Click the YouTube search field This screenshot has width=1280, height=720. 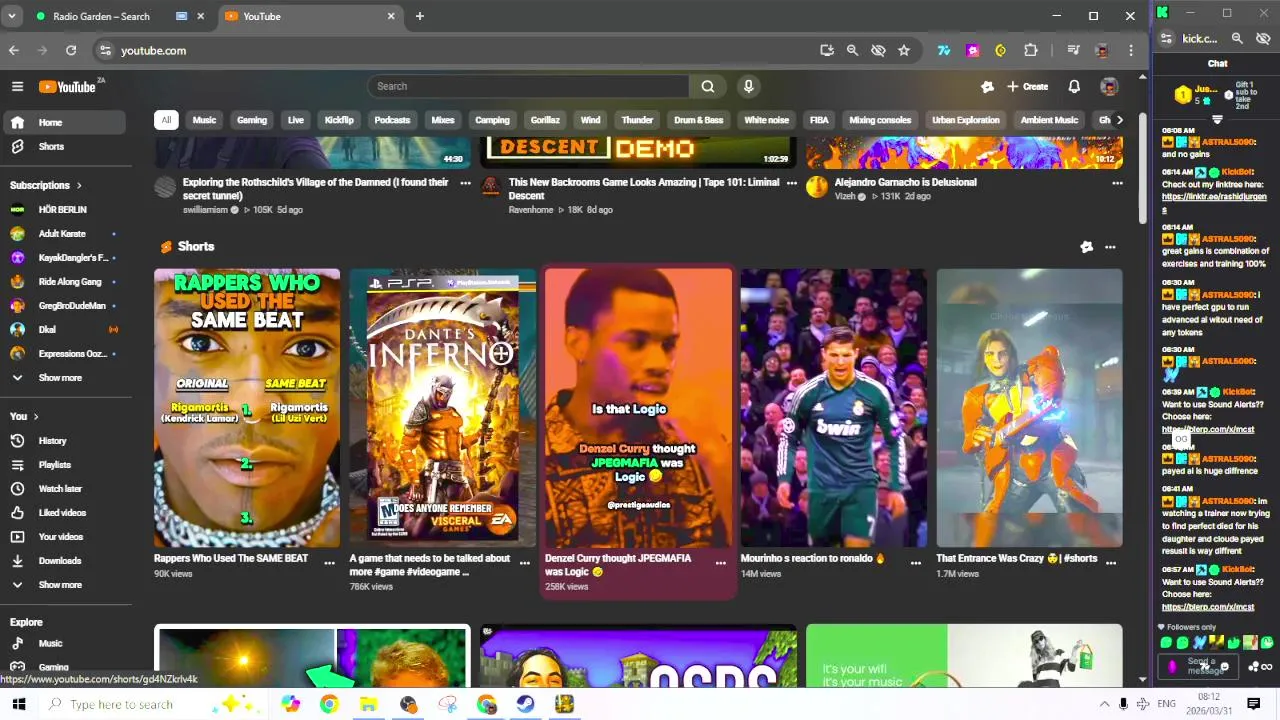click(528, 86)
